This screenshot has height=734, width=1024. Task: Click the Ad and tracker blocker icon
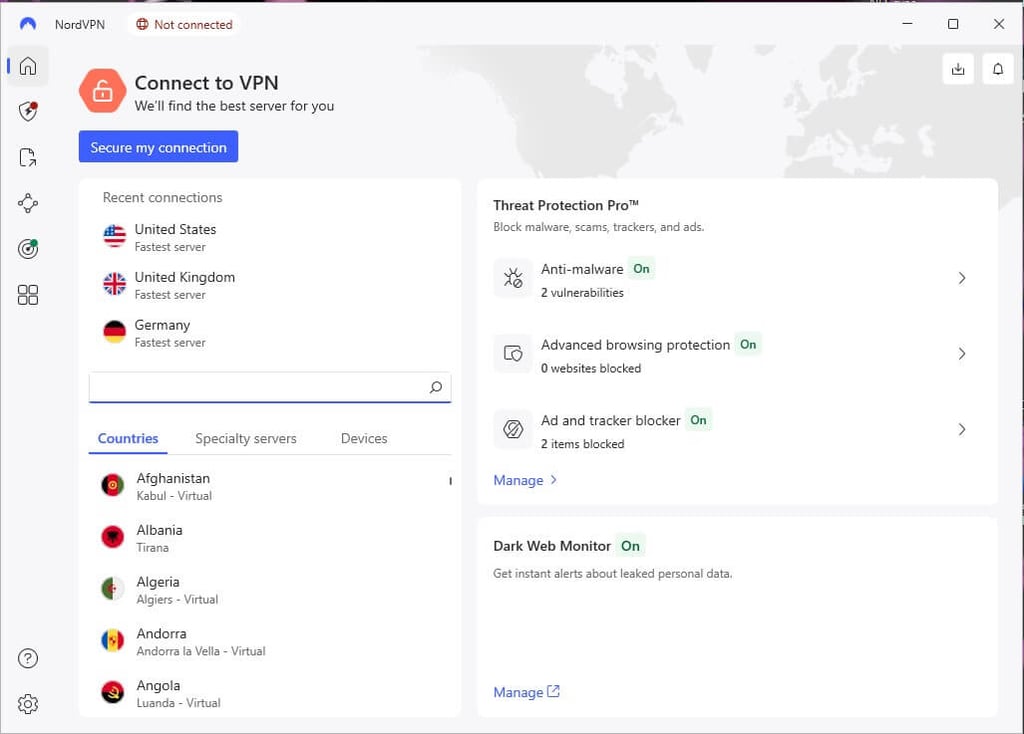pyautogui.click(x=513, y=430)
